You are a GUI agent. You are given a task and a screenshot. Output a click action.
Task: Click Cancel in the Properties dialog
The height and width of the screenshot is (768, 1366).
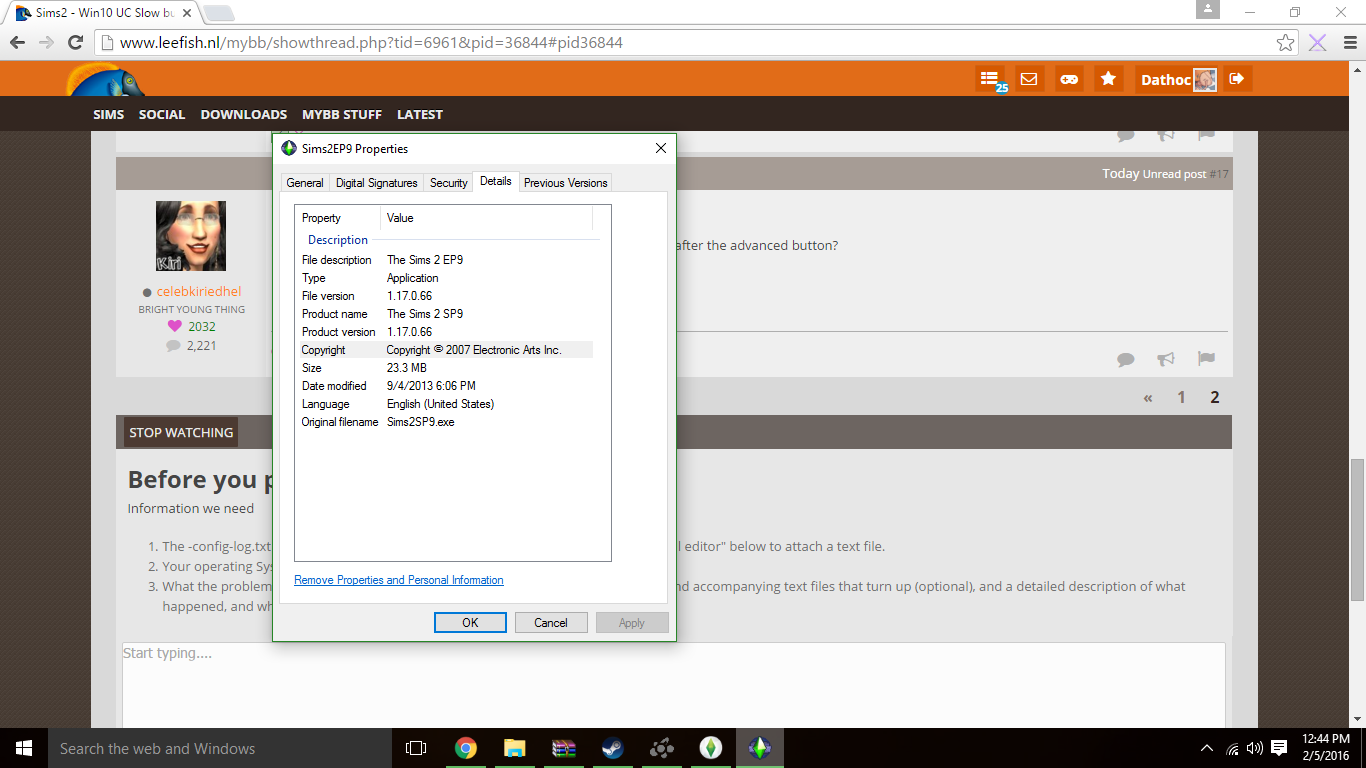click(x=551, y=623)
